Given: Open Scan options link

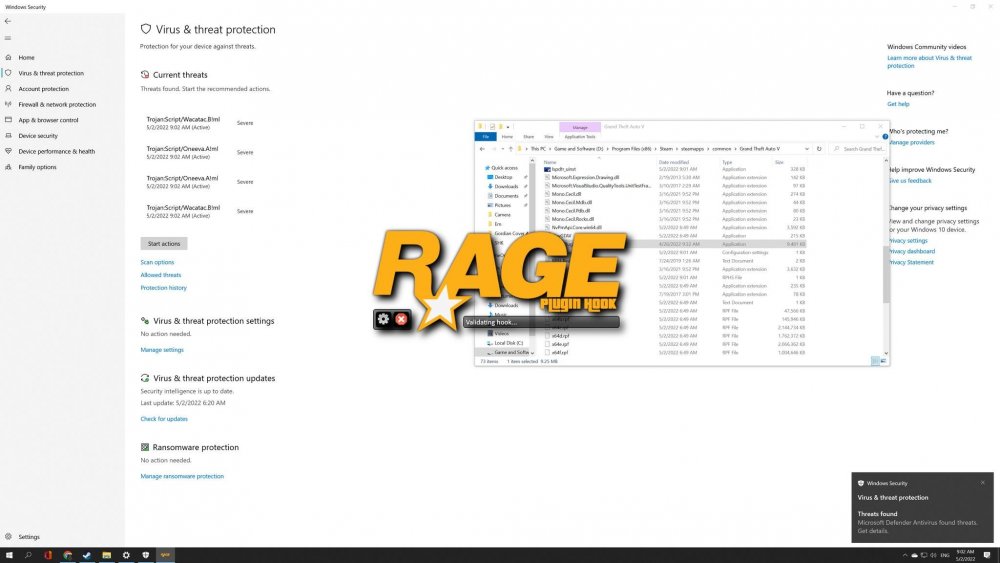Looking at the screenshot, I should tap(157, 262).
